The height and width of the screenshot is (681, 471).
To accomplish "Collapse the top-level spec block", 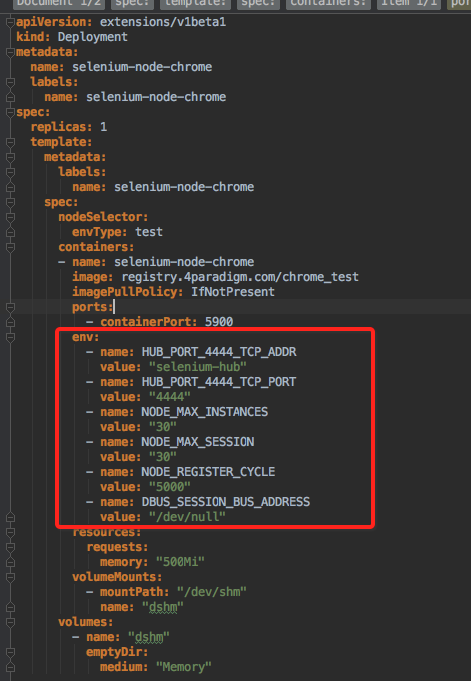I will (x=10, y=112).
